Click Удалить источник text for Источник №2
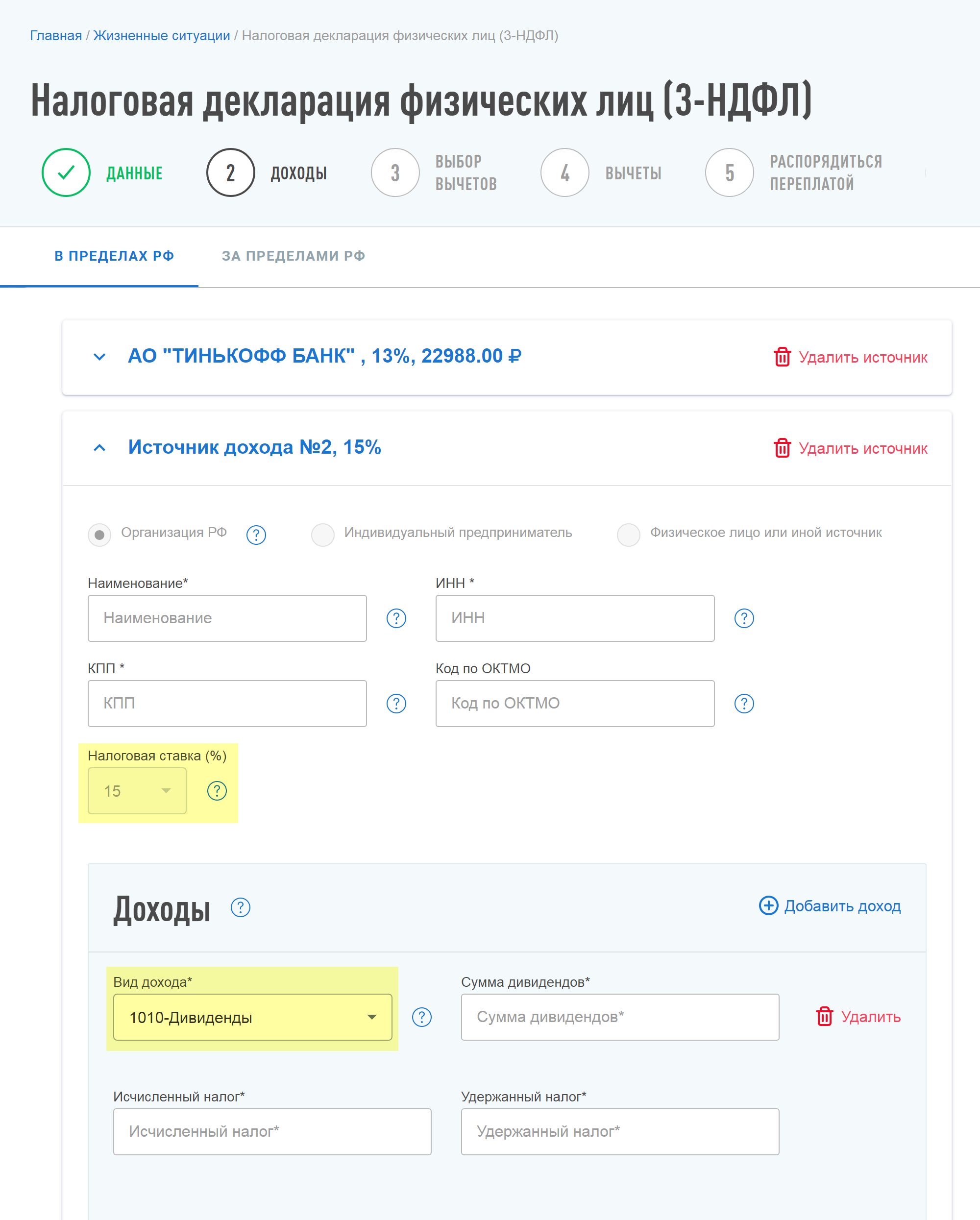The width and height of the screenshot is (980, 1220). [x=863, y=449]
